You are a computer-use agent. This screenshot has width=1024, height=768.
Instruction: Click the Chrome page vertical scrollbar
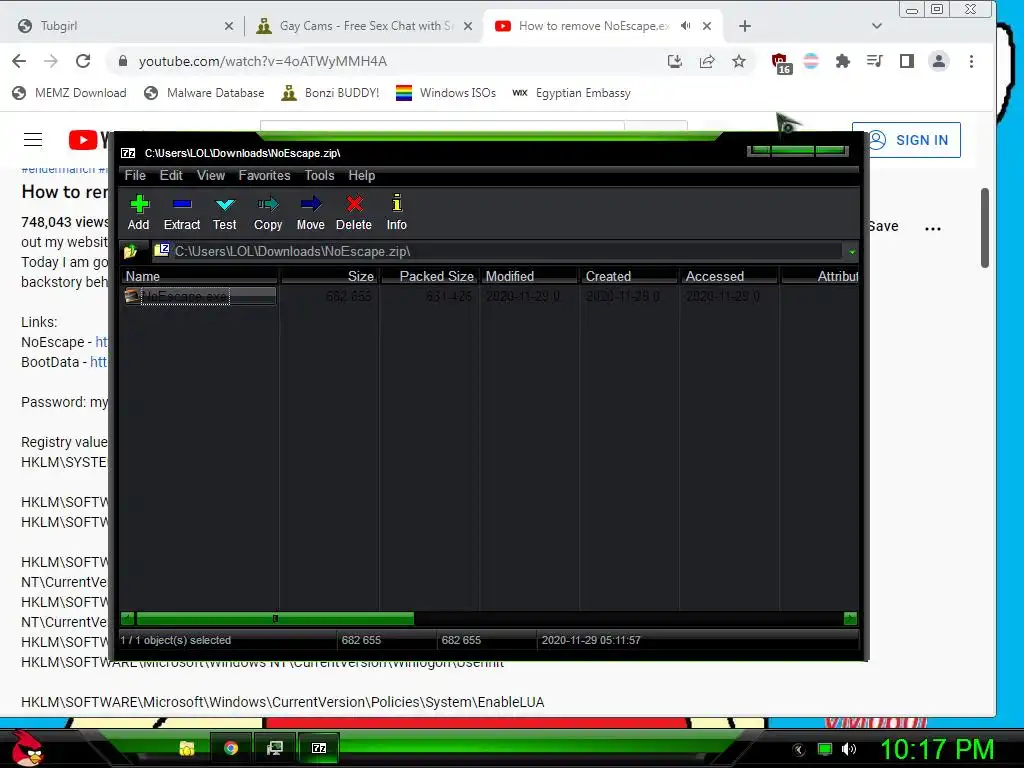(985, 227)
